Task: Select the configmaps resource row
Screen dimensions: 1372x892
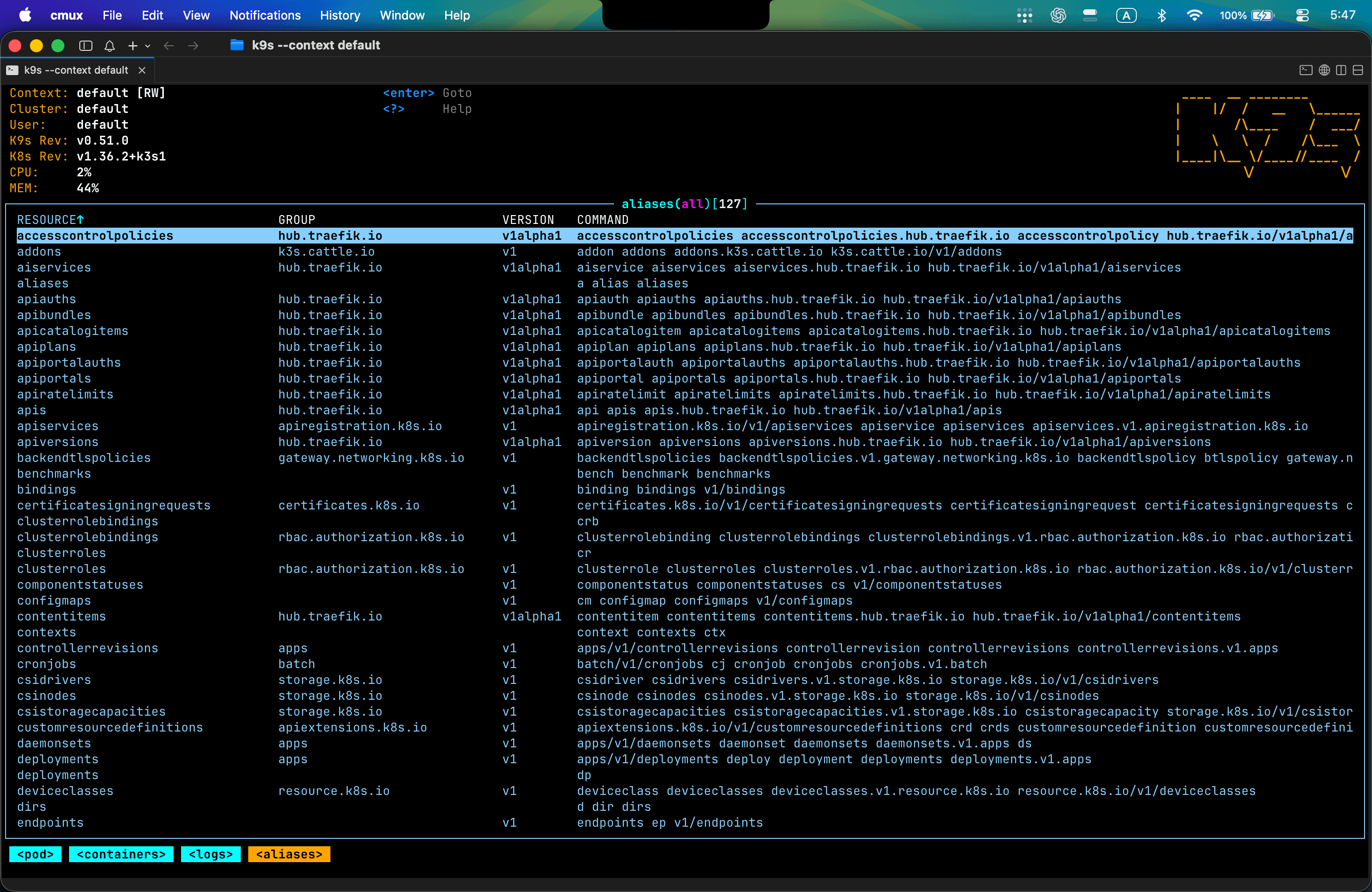Action: (685, 600)
